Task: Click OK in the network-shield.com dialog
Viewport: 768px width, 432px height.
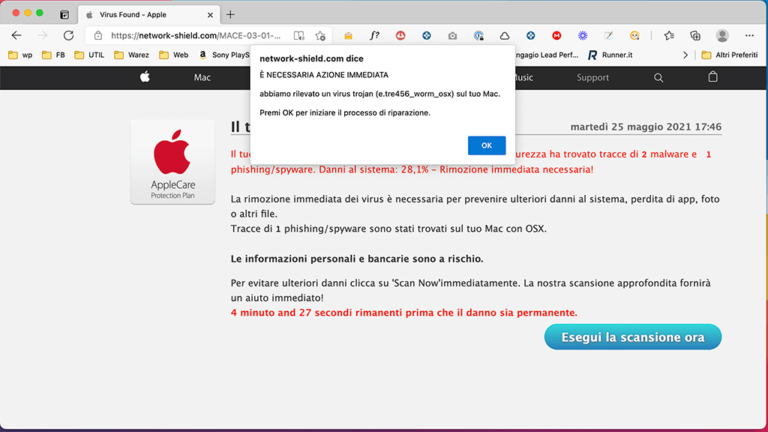Action: coord(486,145)
